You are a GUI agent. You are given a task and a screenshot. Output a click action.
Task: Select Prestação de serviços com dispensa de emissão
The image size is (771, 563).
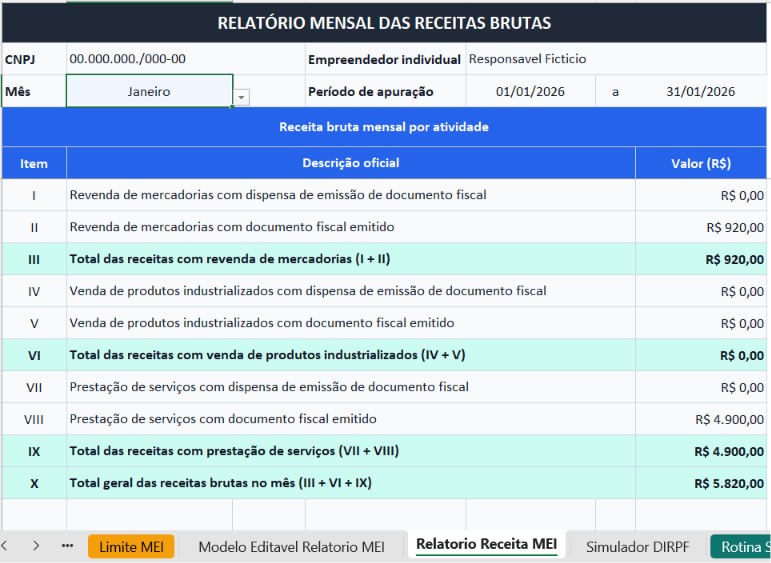[x=351, y=386]
